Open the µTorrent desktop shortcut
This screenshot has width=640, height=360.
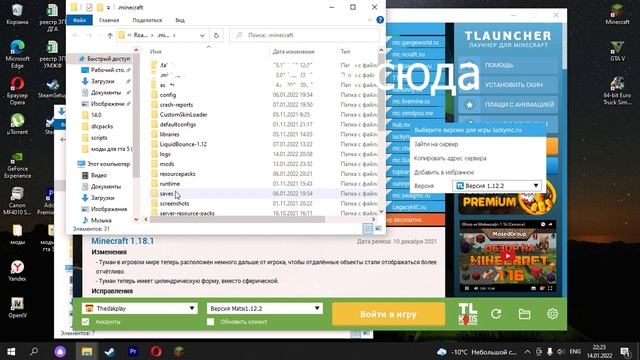[x=17, y=124]
